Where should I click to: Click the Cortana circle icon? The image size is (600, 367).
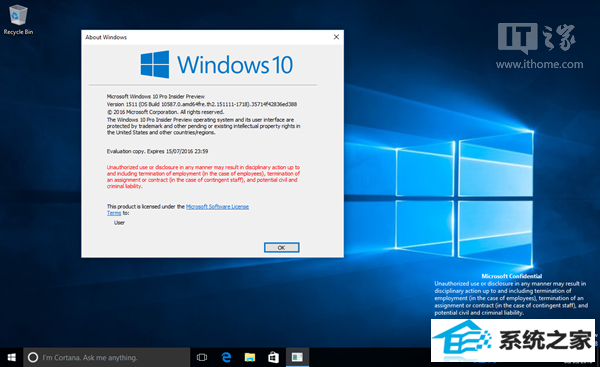click(33, 357)
